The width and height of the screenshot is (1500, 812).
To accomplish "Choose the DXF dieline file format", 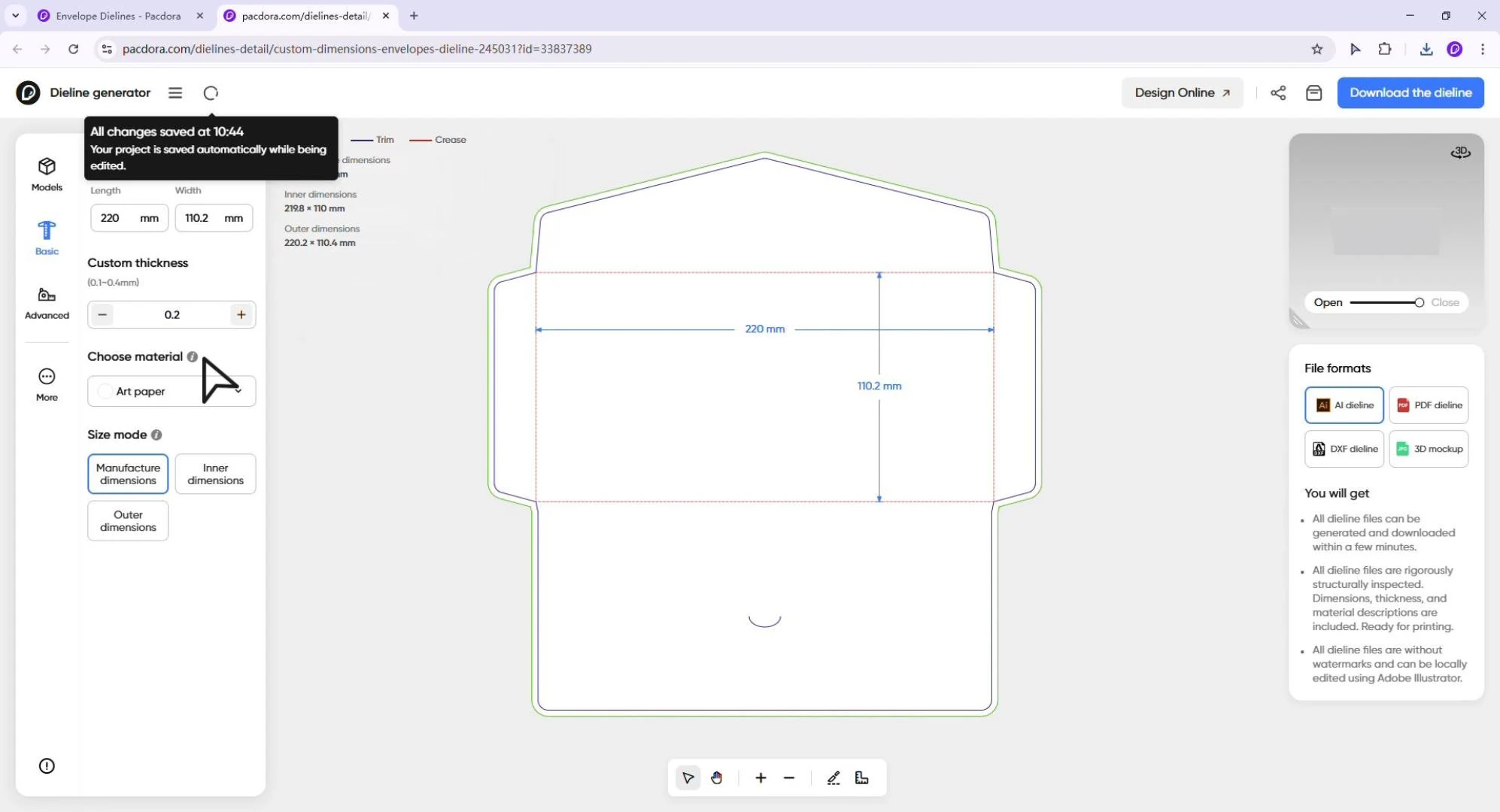I will pyautogui.click(x=1344, y=449).
